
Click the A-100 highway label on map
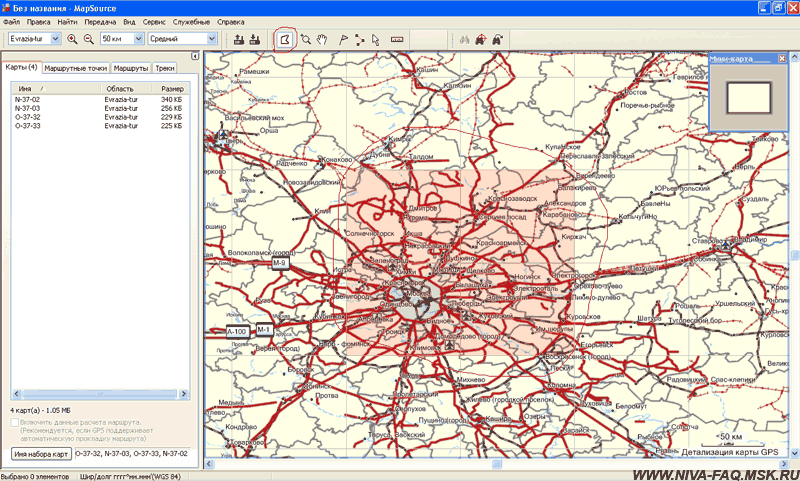point(237,332)
